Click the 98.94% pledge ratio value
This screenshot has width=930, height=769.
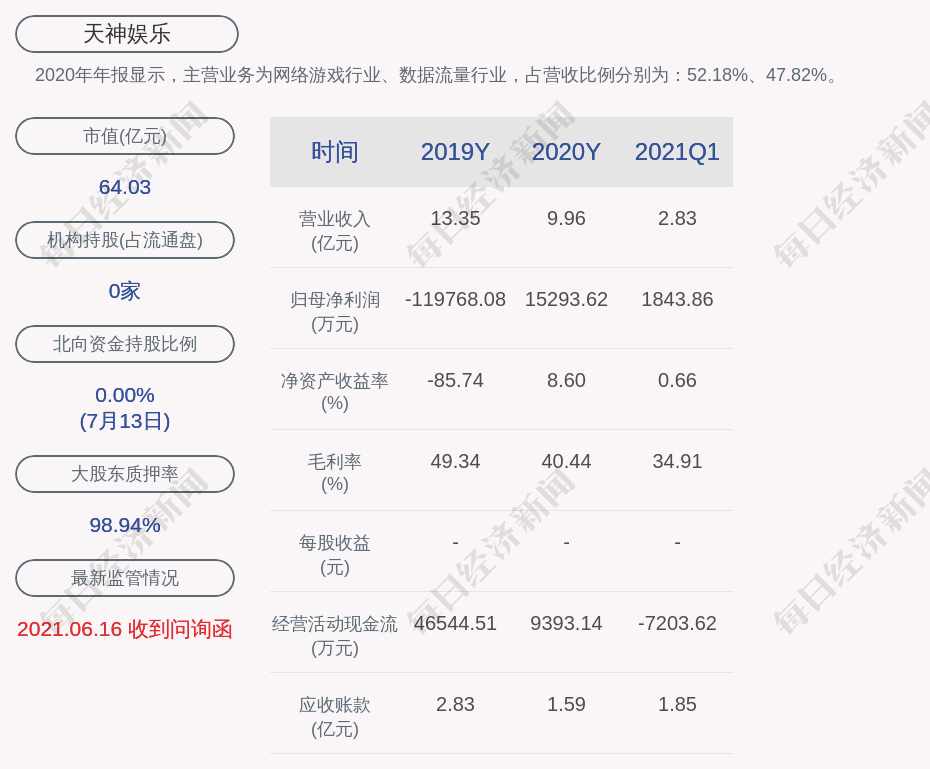125,525
